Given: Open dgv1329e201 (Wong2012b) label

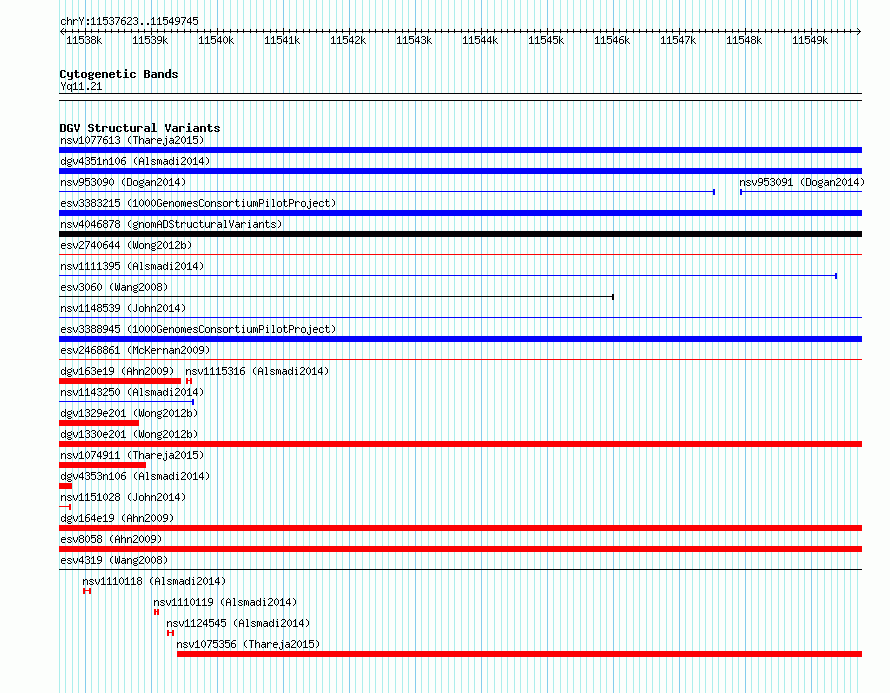Looking at the screenshot, I should pyautogui.click(x=129, y=413).
